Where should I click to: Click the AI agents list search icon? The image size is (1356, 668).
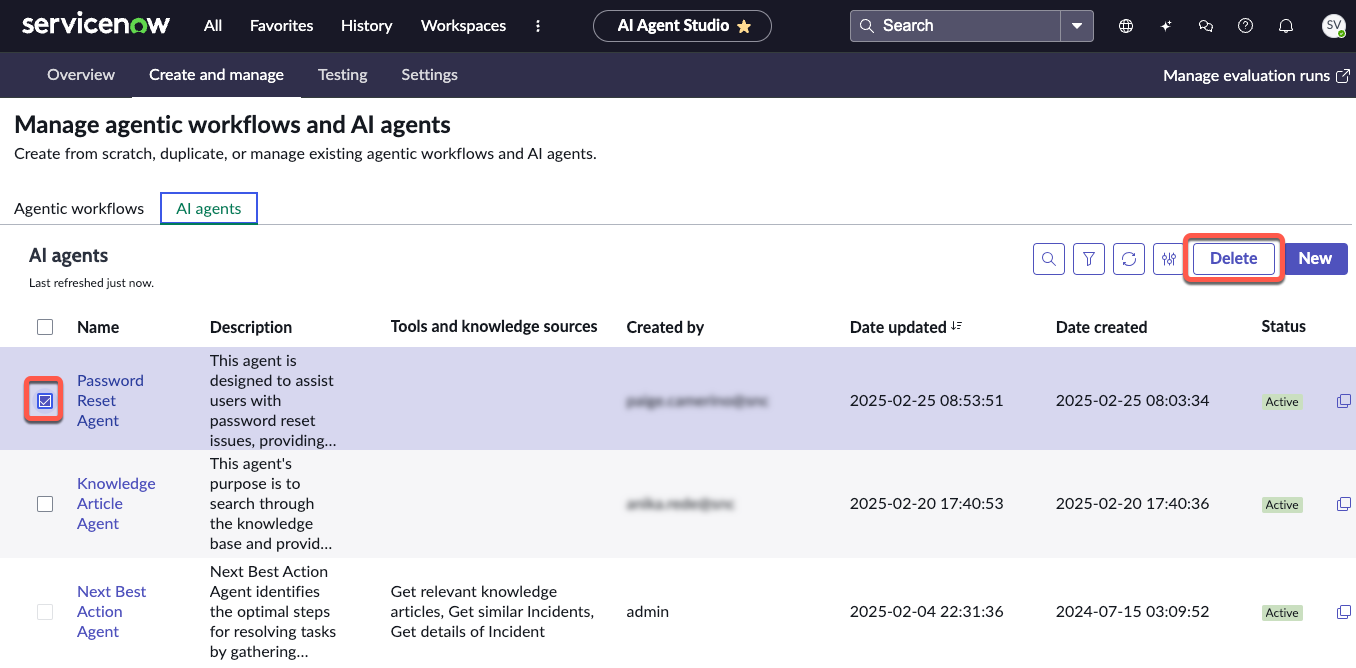coord(1049,259)
